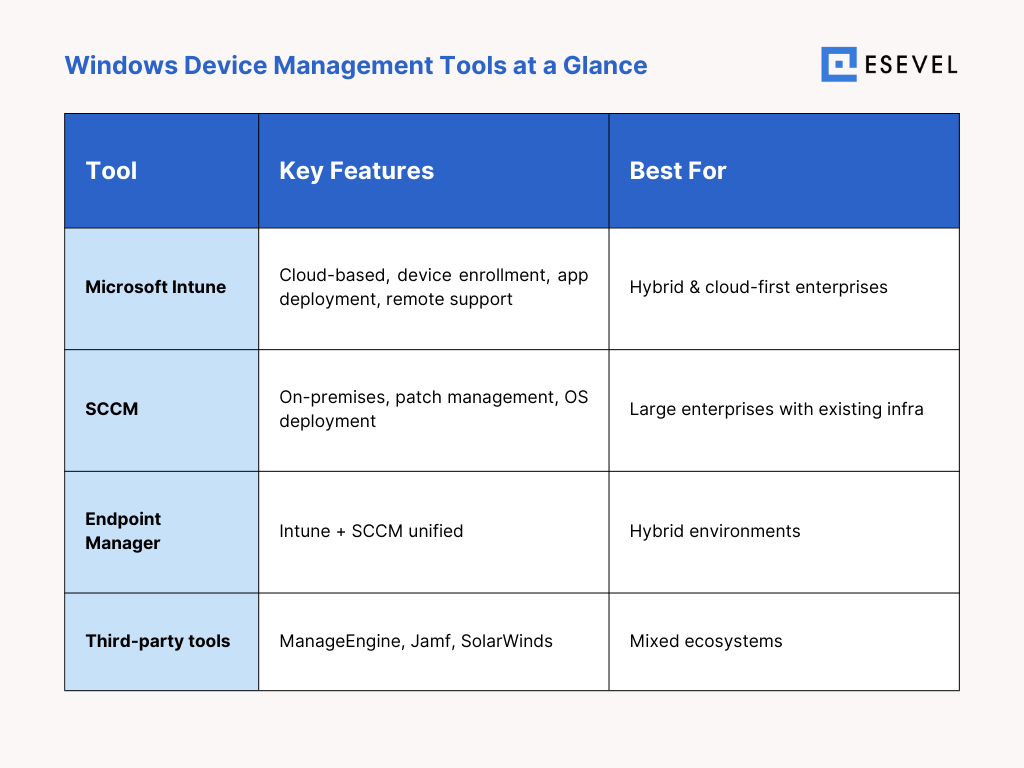Viewport: 1024px width, 768px height.
Task: Click the 'Key Features' column header
Action: click(x=434, y=170)
